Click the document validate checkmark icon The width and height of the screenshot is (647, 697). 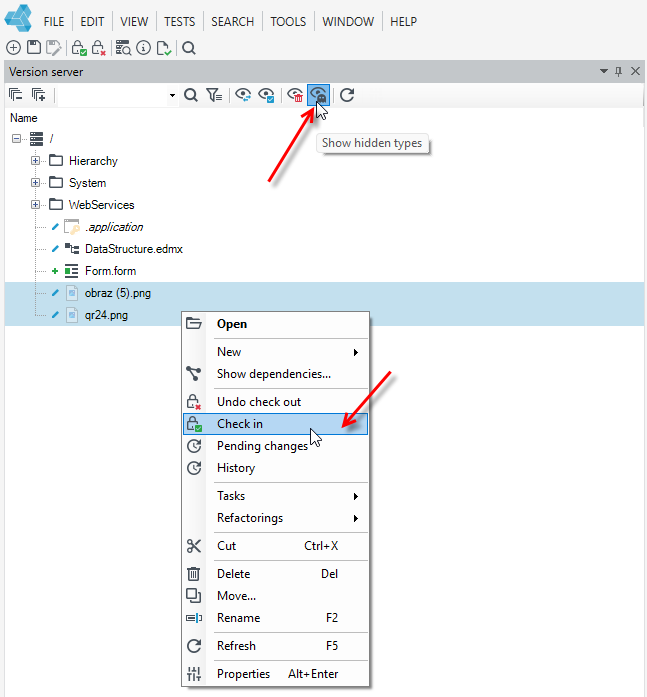[164, 48]
